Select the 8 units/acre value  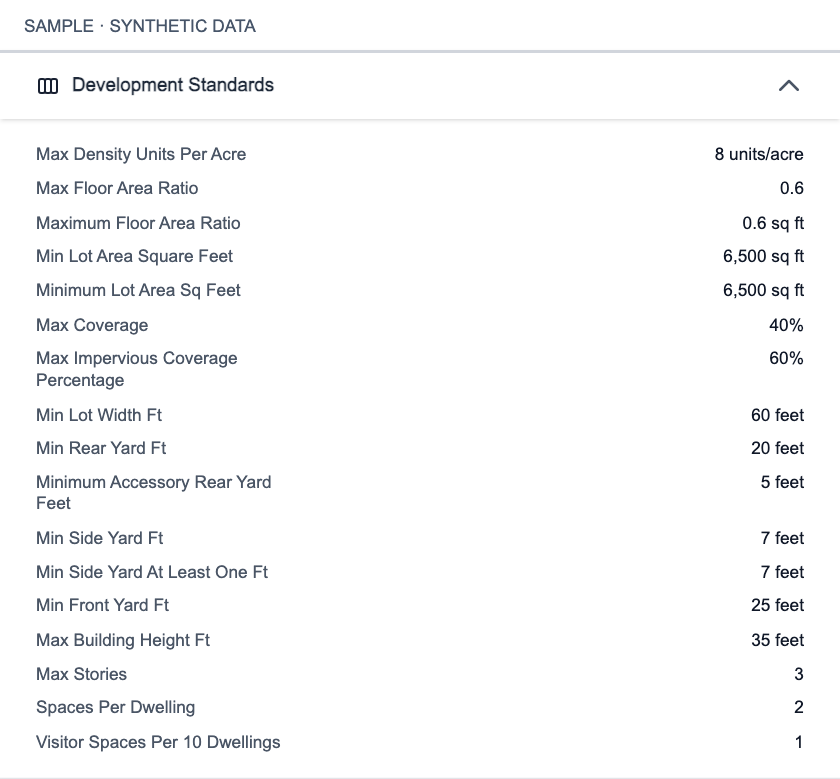click(759, 154)
